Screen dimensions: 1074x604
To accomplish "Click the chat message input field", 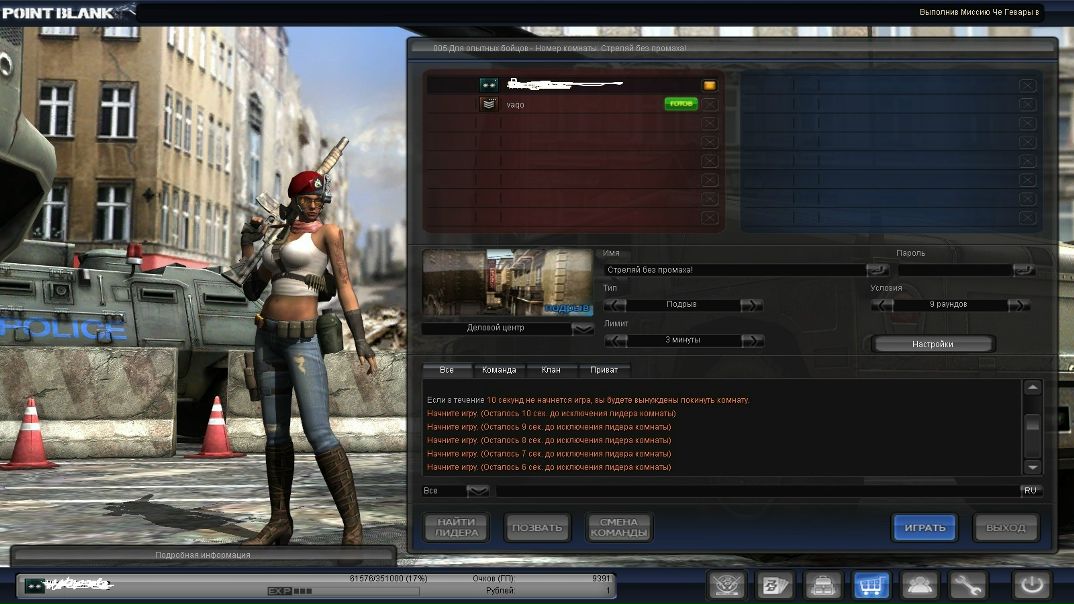I will coord(758,490).
